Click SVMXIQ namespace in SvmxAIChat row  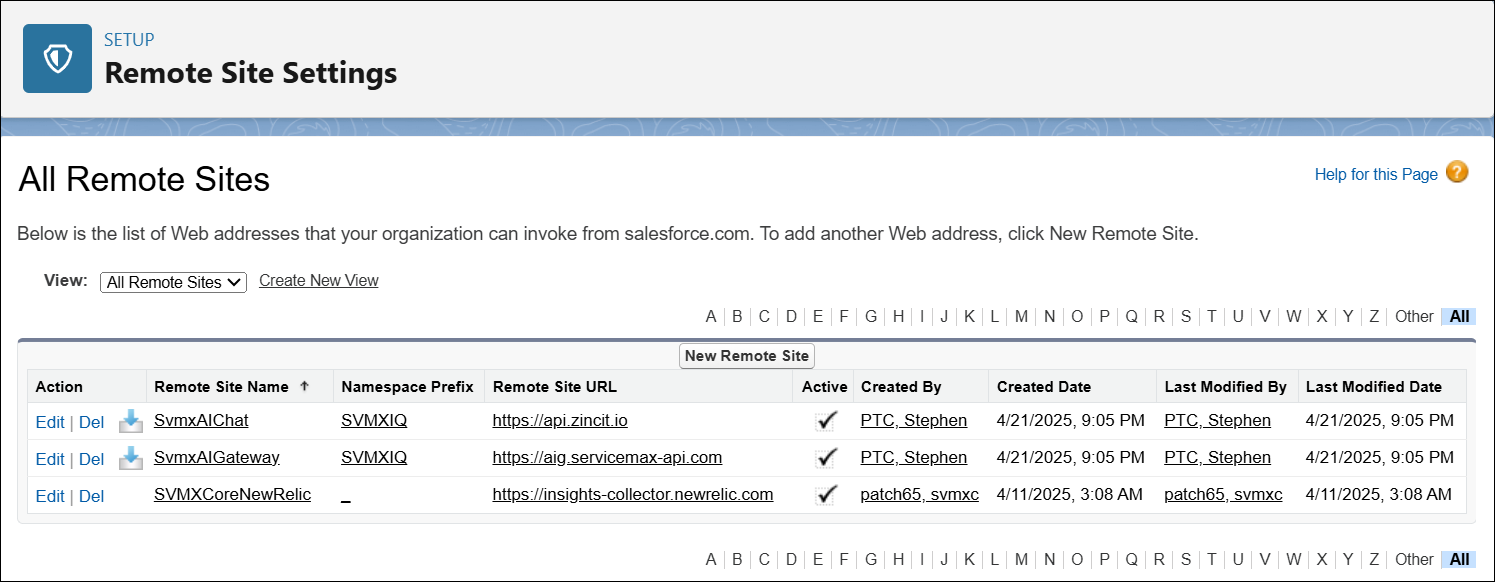(374, 421)
